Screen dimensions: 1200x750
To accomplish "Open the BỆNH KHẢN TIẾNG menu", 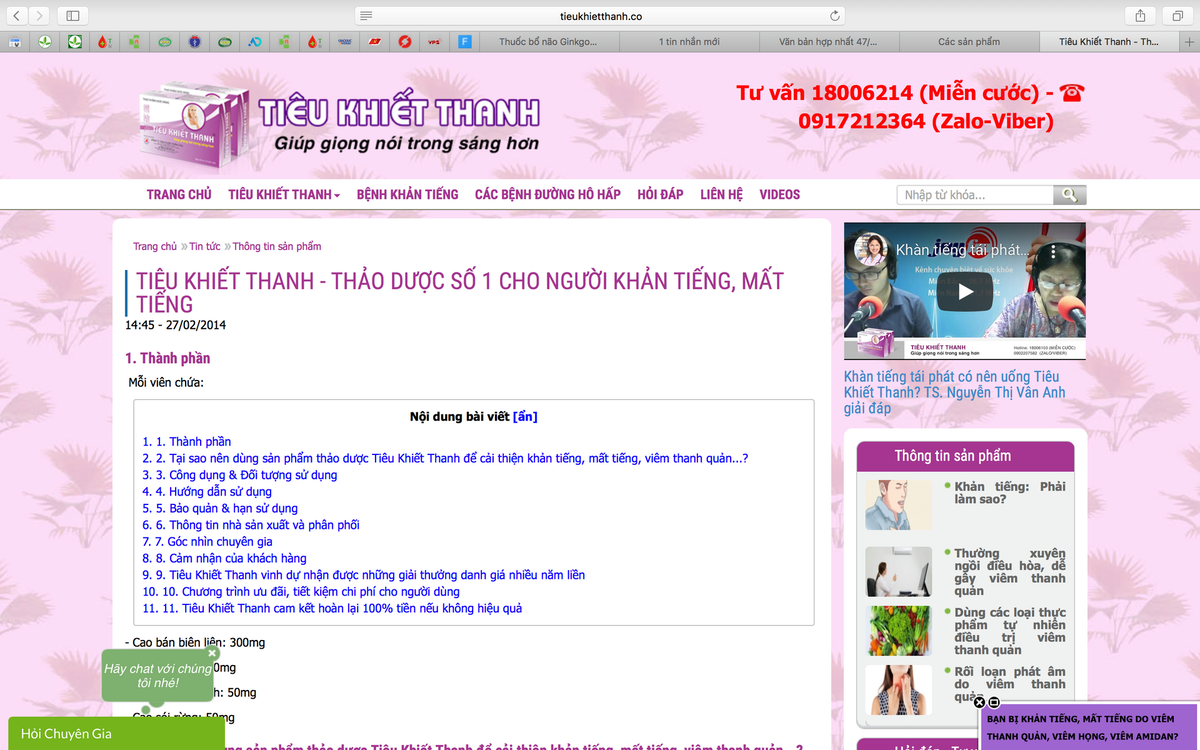I will point(407,194).
